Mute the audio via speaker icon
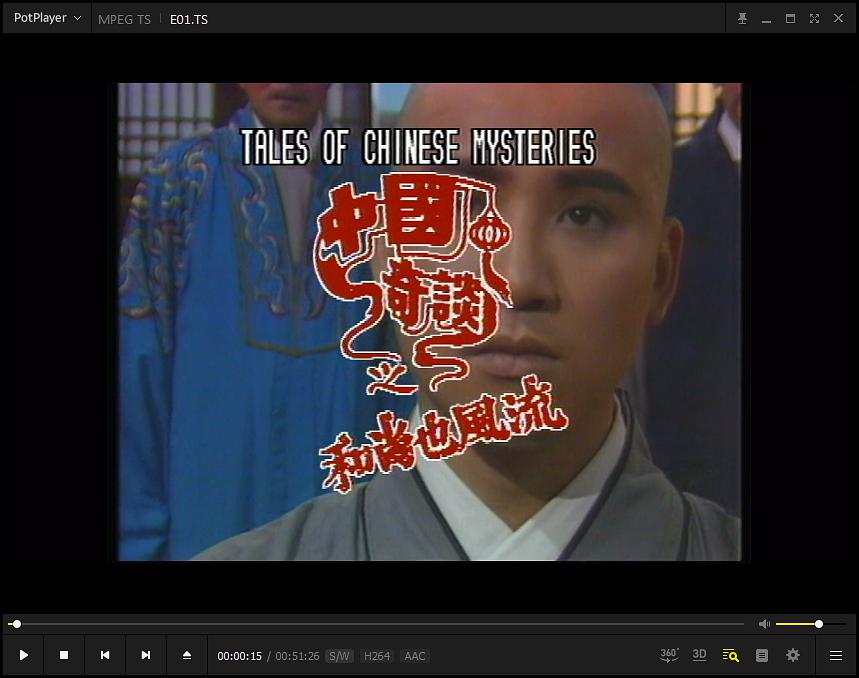 click(764, 624)
